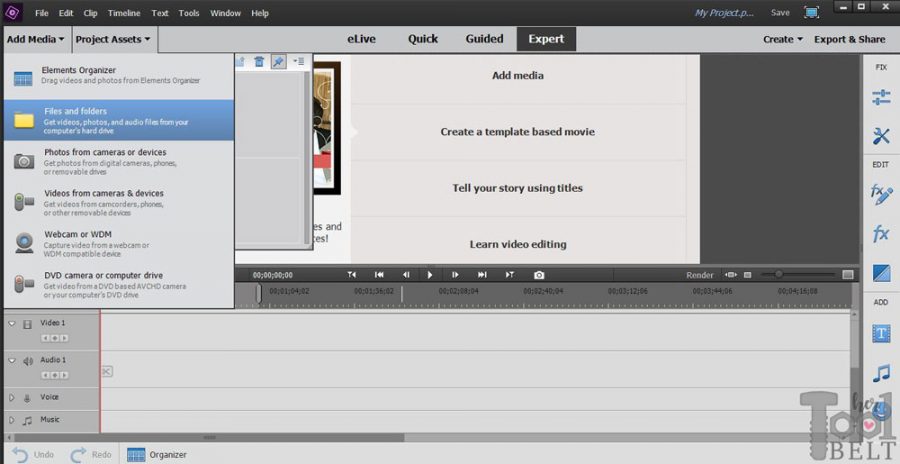Step forward one frame

[x=455, y=275]
